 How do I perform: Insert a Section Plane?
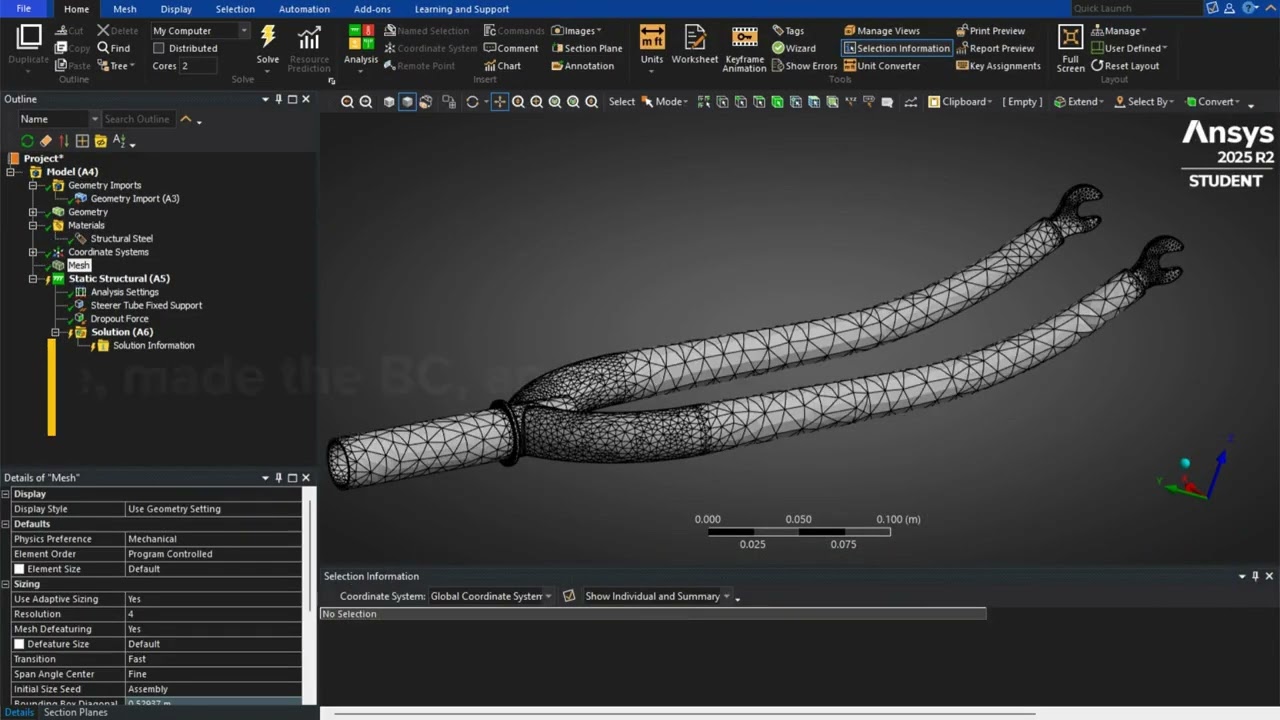(586, 48)
